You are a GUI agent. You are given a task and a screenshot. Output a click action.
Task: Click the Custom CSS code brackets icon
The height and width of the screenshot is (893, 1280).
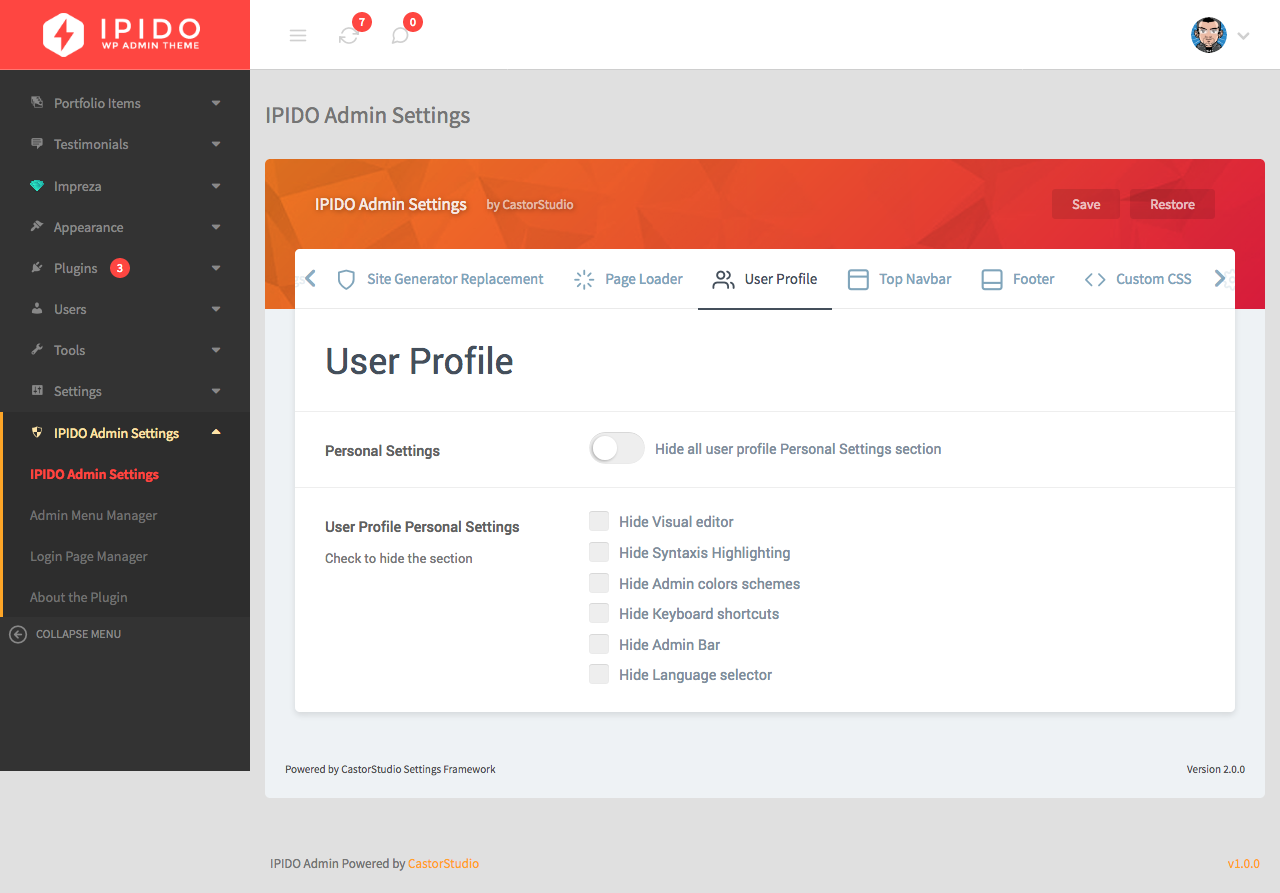(x=1095, y=279)
